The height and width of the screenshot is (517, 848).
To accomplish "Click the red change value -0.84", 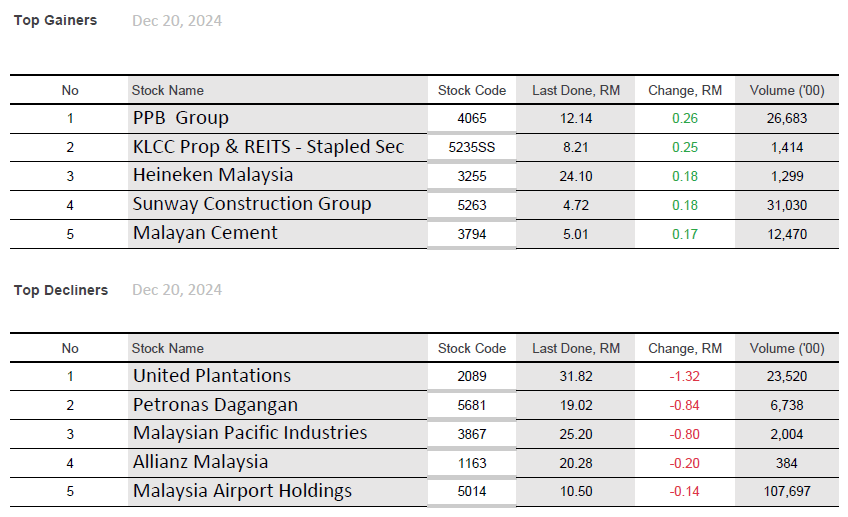I will point(685,405).
